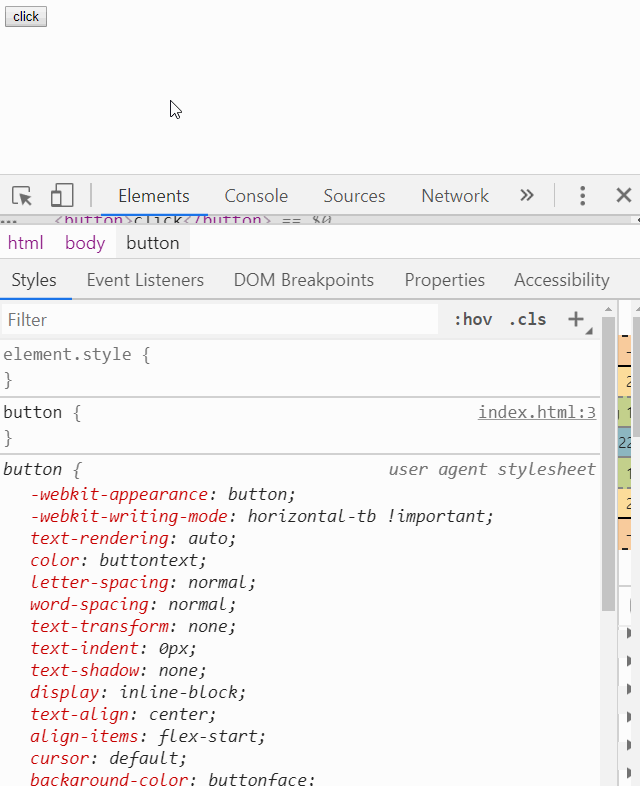This screenshot has width=640, height=786.
Task: Activate the inspect element picker icon
Action: coord(22,195)
